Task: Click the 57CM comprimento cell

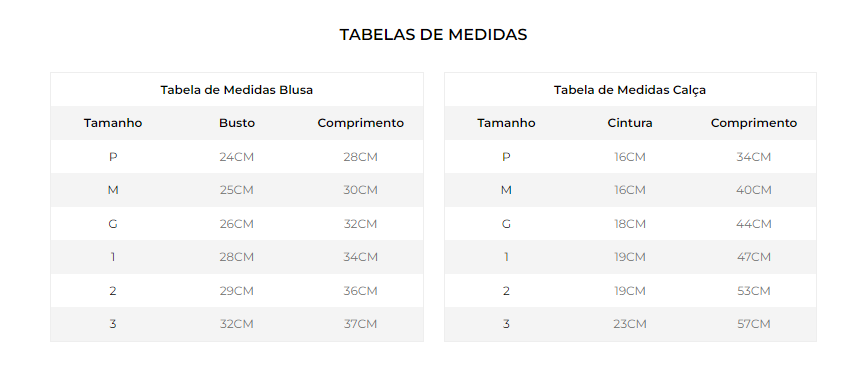Action: coord(754,324)
